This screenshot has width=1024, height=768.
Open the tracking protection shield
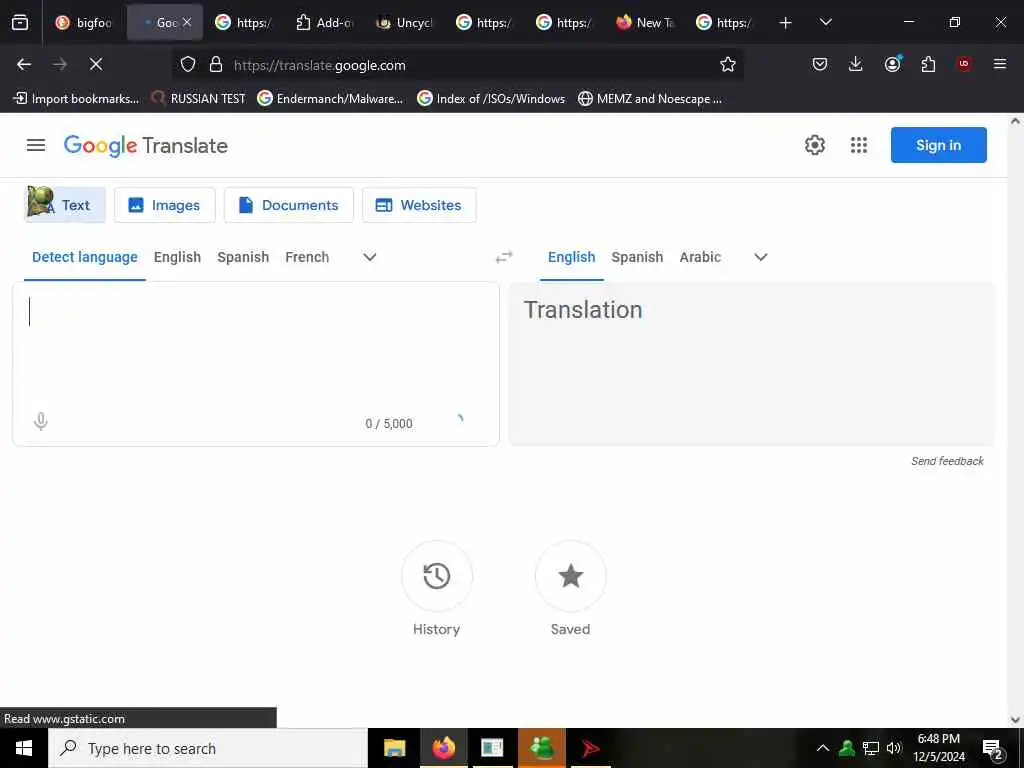(188, 65)
